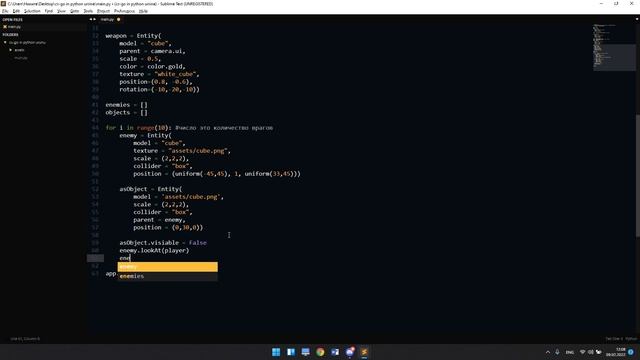This screenshot has height=360, width=640.
Task: Open the View menu
Action: point(61,11)
